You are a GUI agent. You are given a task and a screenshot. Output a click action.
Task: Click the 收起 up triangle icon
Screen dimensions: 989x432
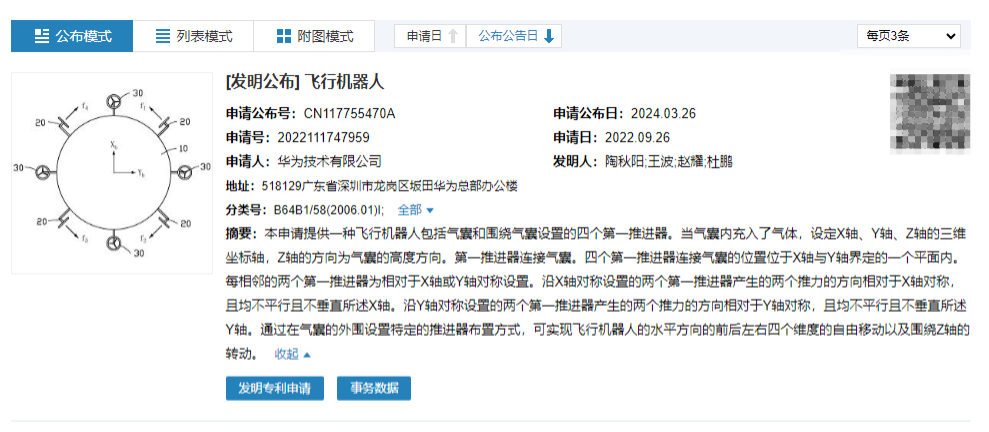(x=307, y=355)
